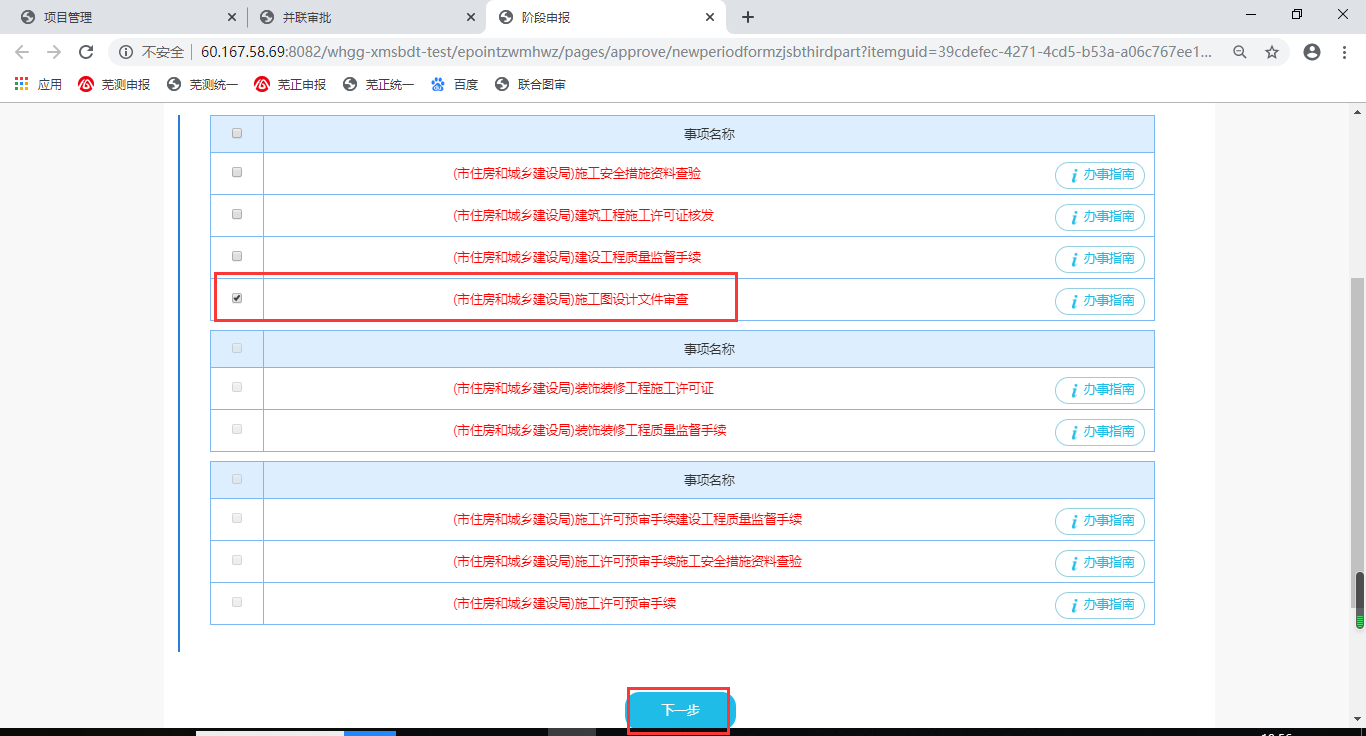This screenshot has width=1366, height=736.
Task: Uncheck the 施工图设计文件审查 checkbox
Action: [x=237, y=298]
